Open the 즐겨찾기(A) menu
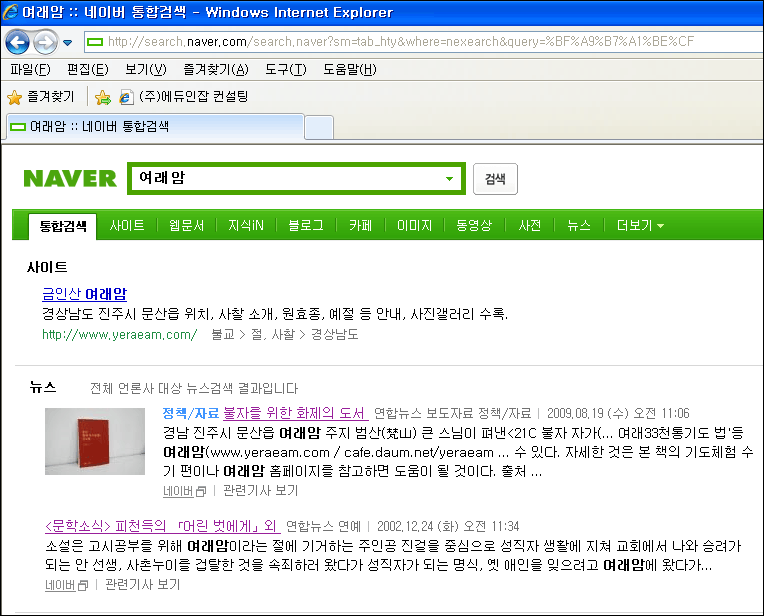This screenshot has height=616, width=764. pos(216,70)
